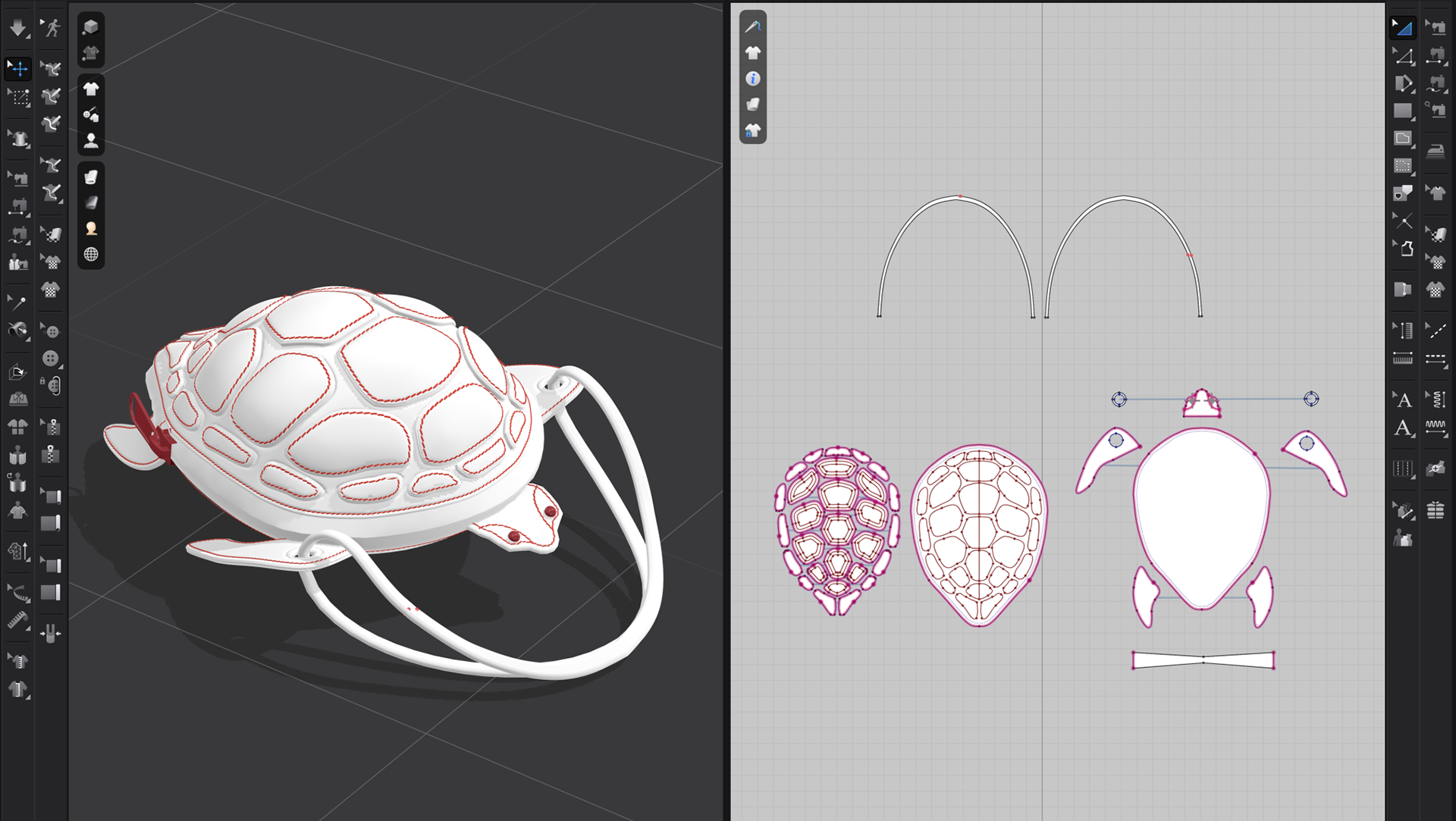The width and height of the screenshot is (1456, 821).
Task: Select the Internal Polygon/Line tool
Action: pyautogui.click(x=1403, y=138)
